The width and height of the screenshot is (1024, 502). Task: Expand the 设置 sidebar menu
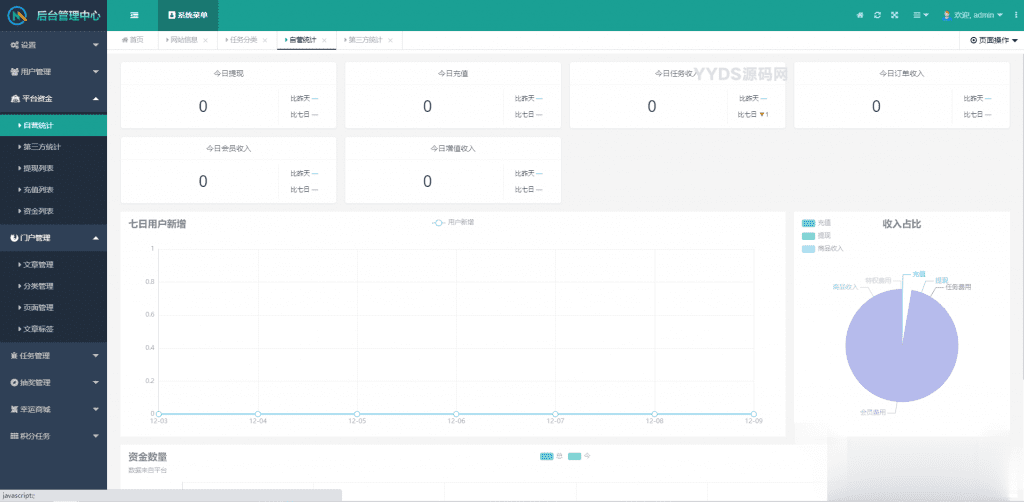coord(53,45)
